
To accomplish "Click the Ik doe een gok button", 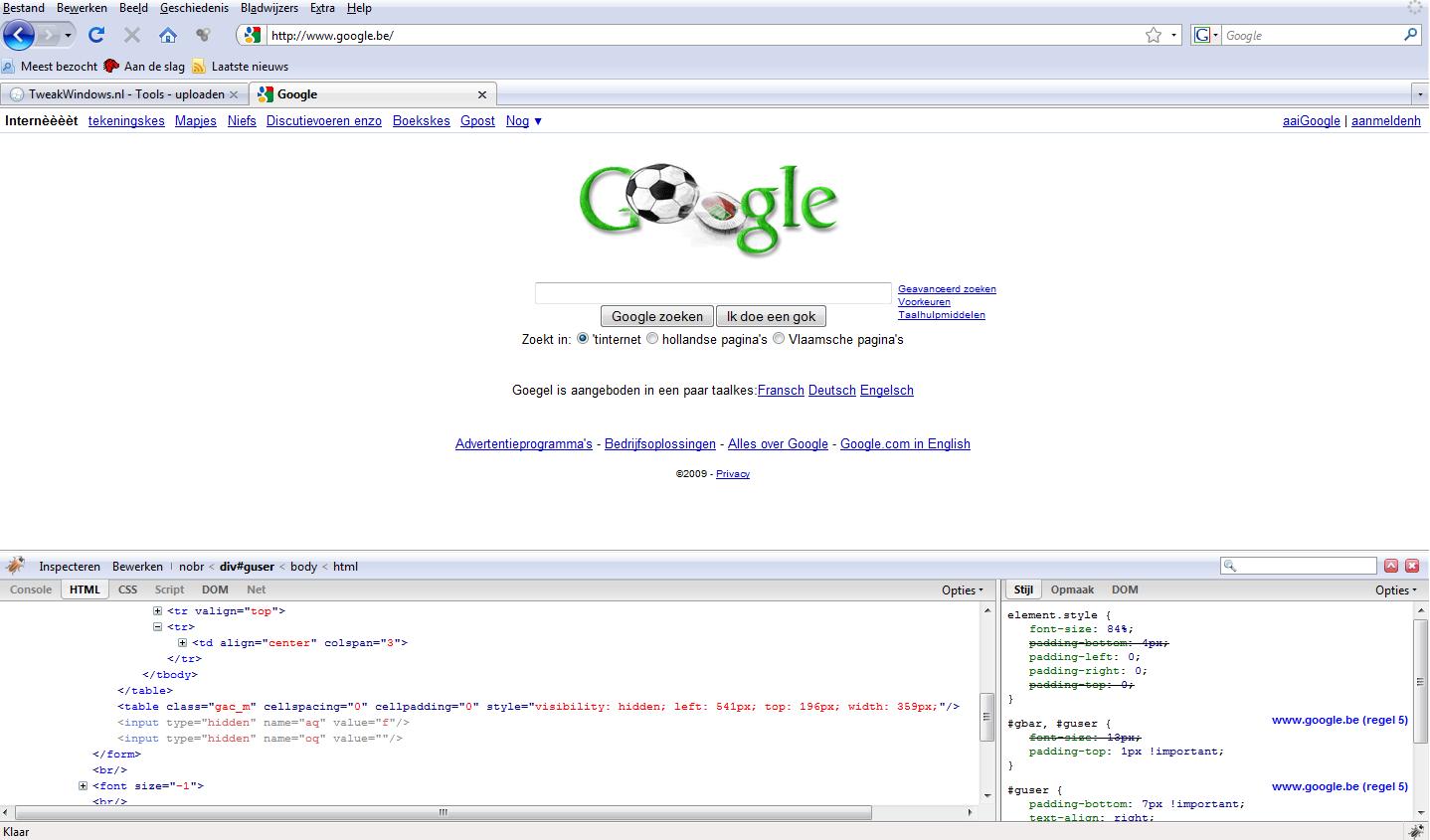I will point(771,316).
